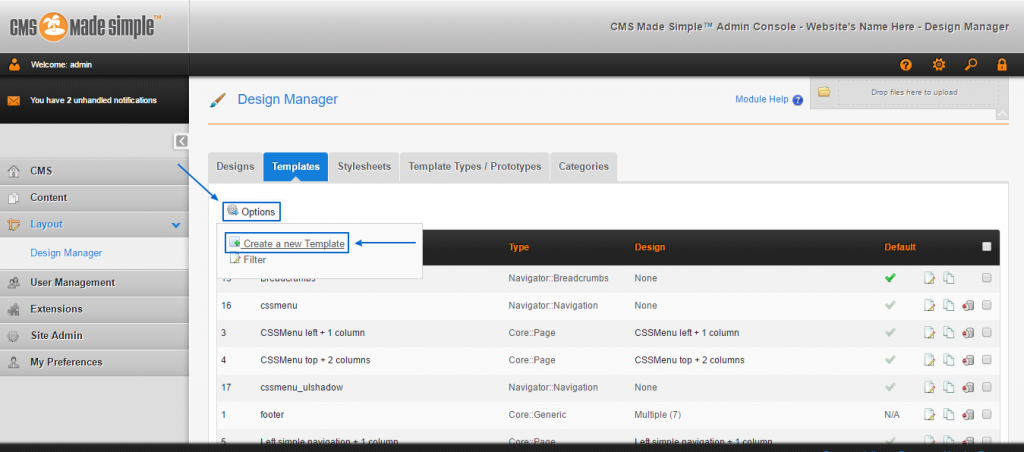Select the Templates tab
1024x452 pixels.
pyautogui.click(x=296, y=167)
